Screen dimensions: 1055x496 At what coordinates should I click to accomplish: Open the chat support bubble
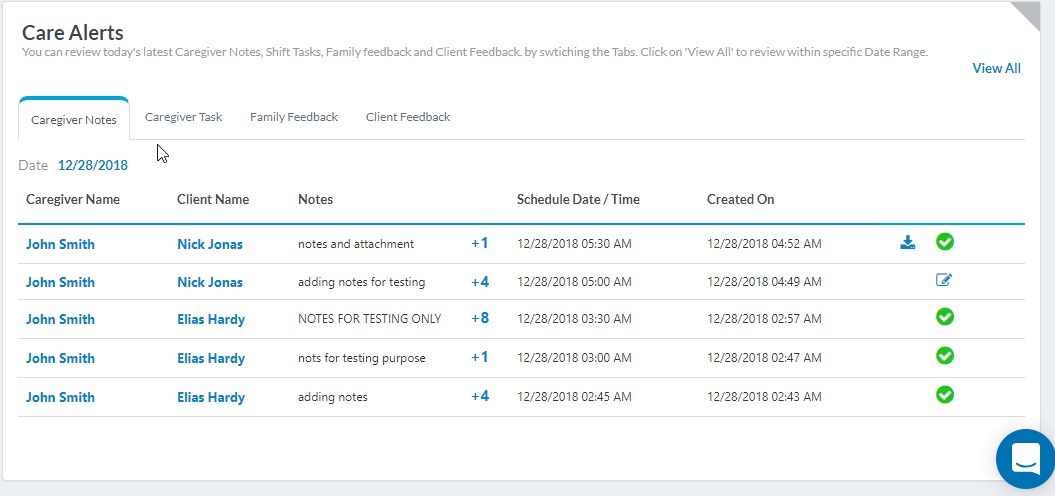[x=1025, y=459]
